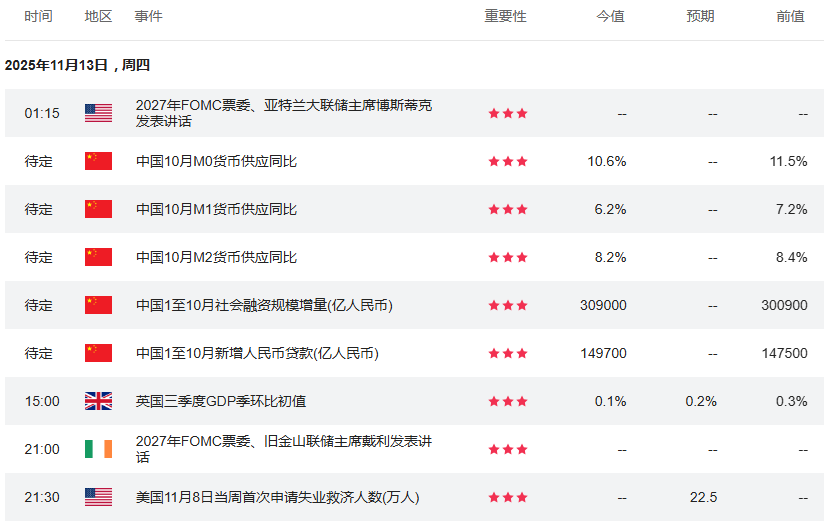Click the 地区 column header

(x=98, y=16)
